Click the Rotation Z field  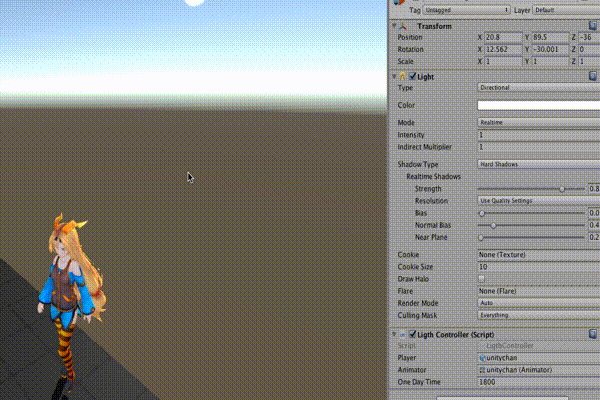(x=589, y=49)
